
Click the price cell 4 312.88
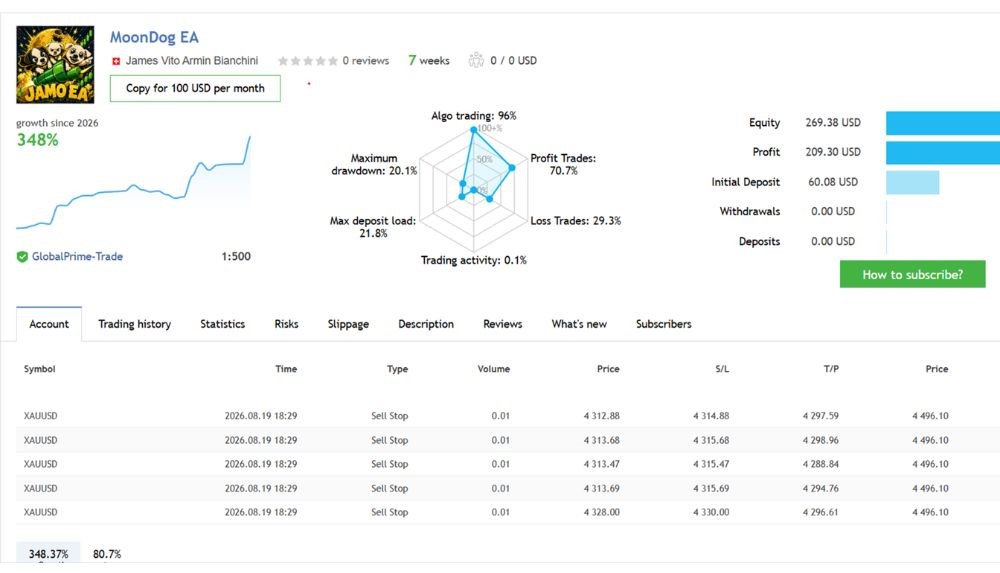[x=601, y=415]
